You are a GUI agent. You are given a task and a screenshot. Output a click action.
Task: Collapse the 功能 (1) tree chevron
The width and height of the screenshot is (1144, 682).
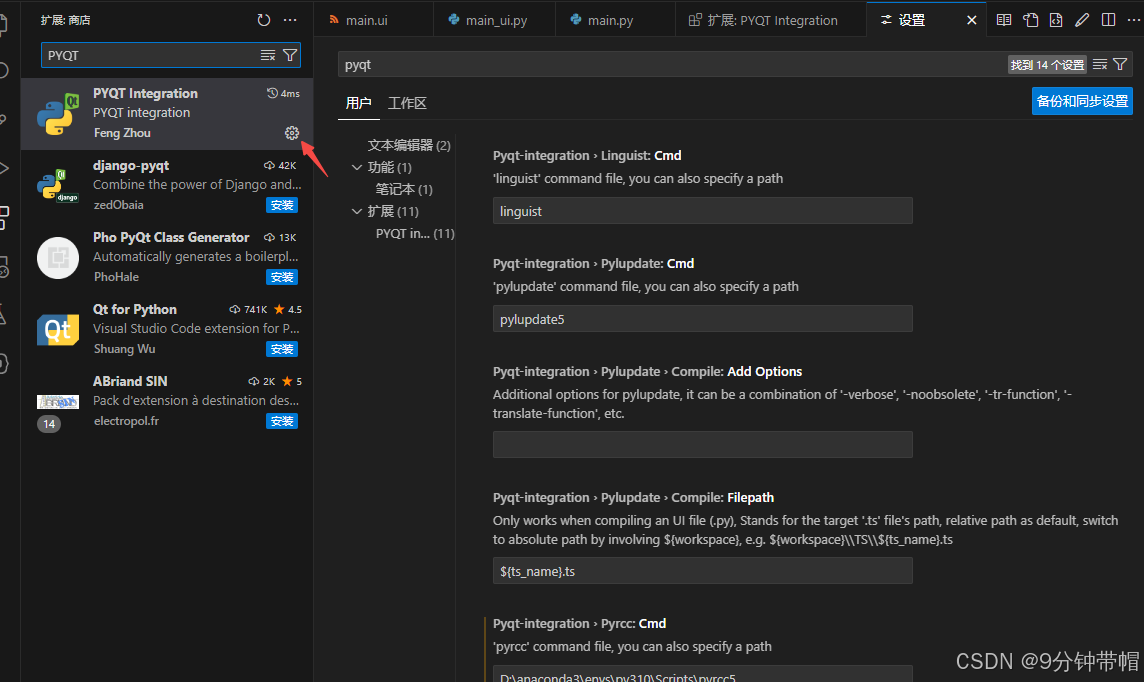(357, 168)
